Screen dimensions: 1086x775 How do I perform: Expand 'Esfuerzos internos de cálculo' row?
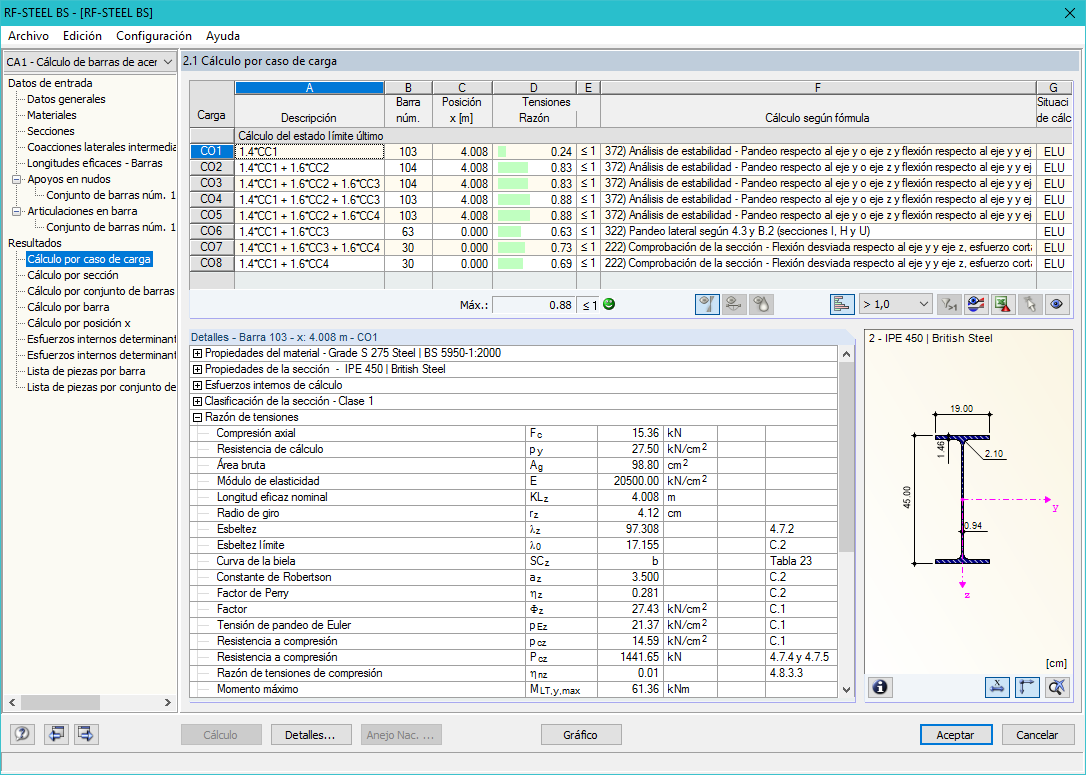[x=197, y=385]
